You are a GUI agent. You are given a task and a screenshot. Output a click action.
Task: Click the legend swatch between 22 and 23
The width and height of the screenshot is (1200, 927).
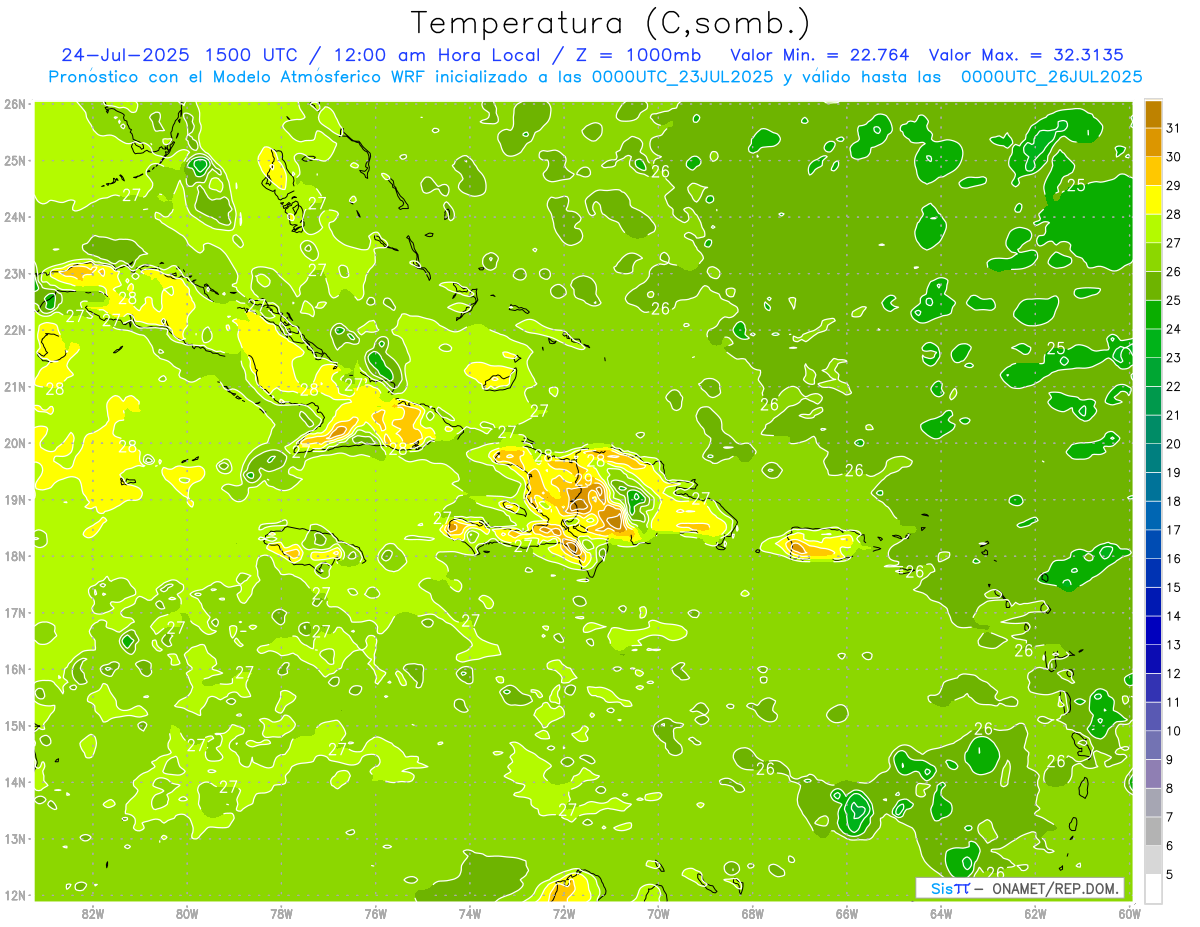click(x=1153, y=372)
